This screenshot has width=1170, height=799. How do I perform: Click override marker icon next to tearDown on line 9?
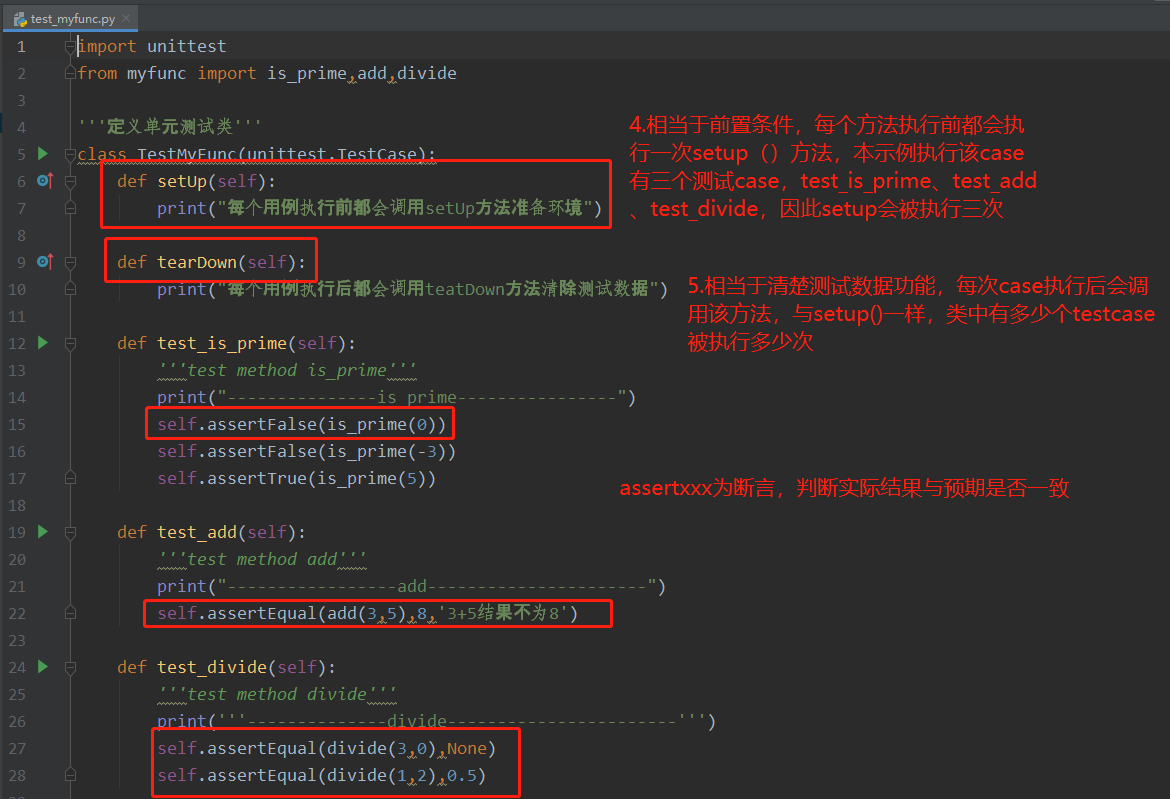coord(45,262)
